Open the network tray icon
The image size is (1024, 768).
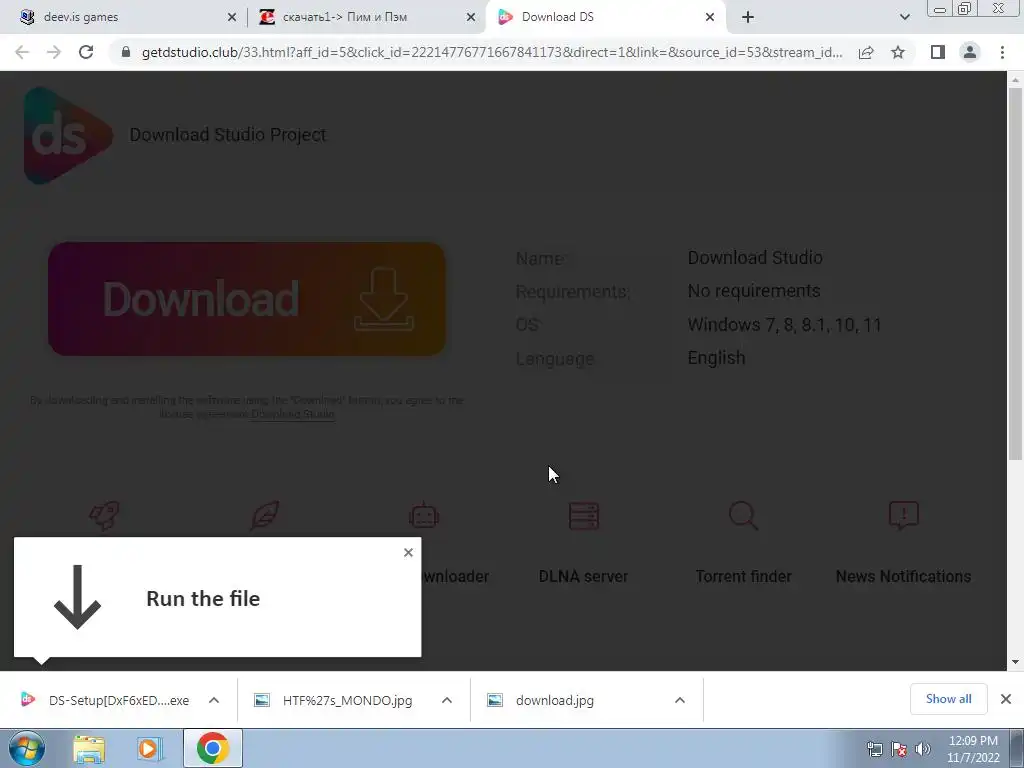pos(874,749)
